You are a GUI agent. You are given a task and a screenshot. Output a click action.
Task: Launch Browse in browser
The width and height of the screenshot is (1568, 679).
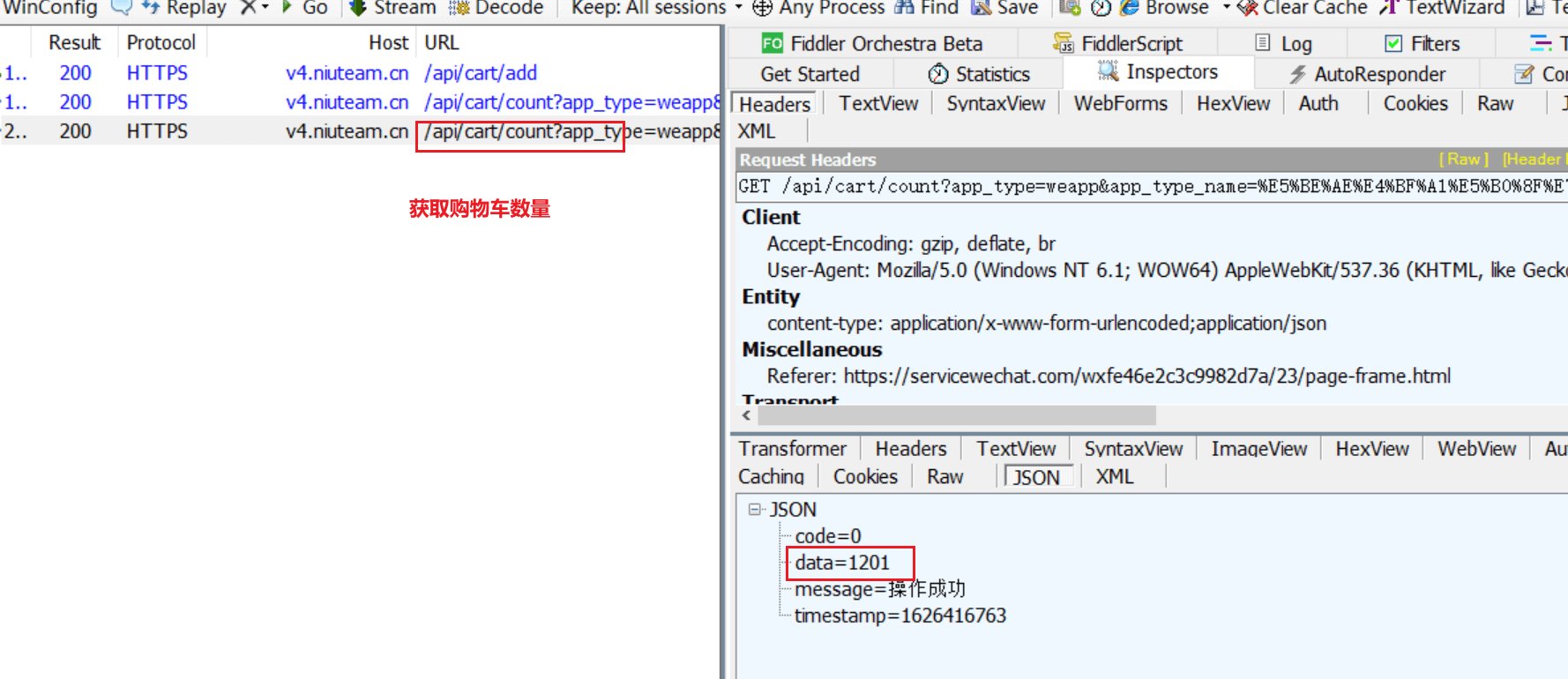1165,8
